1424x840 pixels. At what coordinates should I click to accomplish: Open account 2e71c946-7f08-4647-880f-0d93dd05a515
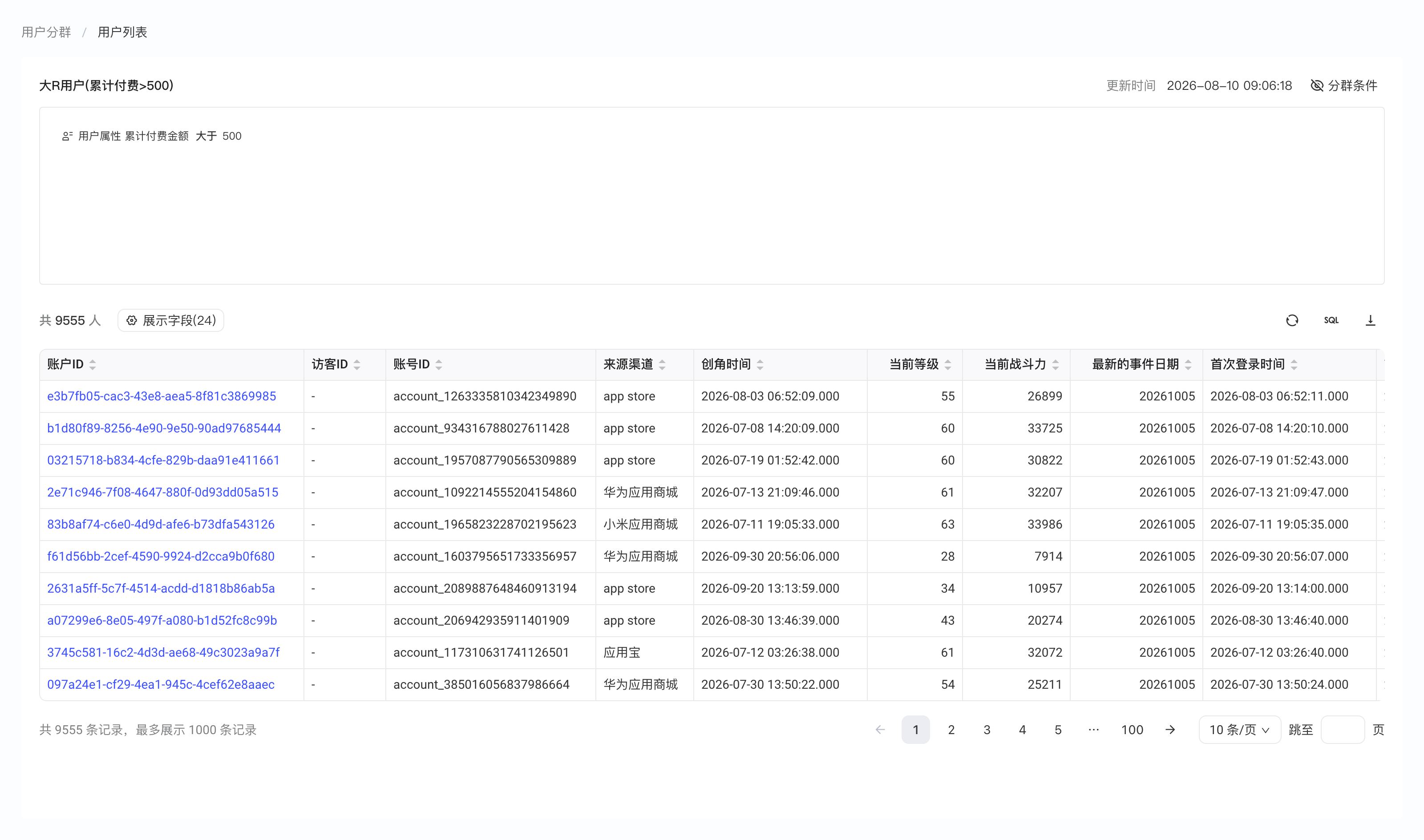tap(162, 493)
